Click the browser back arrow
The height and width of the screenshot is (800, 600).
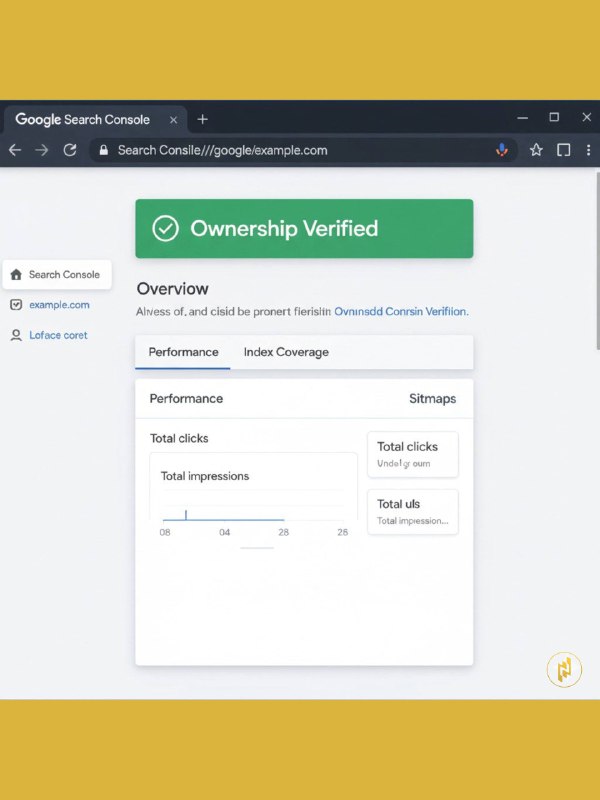coord(15,150)
